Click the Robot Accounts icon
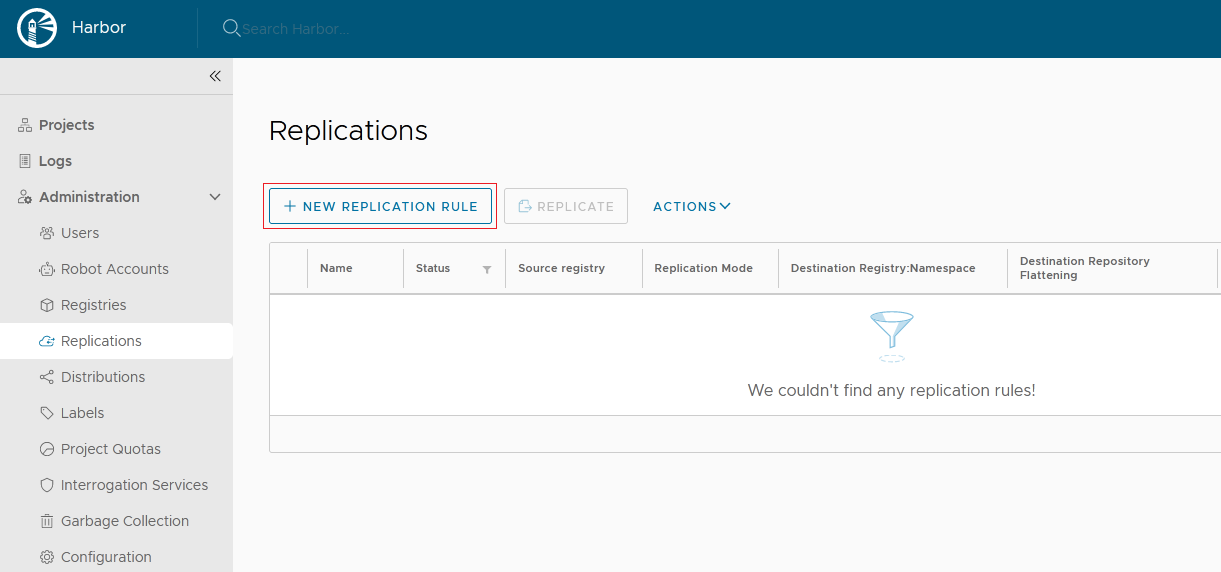Image resolution: width=1221 pixels, height=572 pixels. click(x=46, y=269)
